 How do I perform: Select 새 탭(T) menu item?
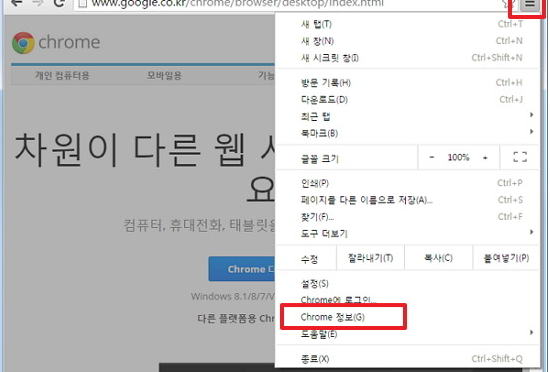[408, 24]
